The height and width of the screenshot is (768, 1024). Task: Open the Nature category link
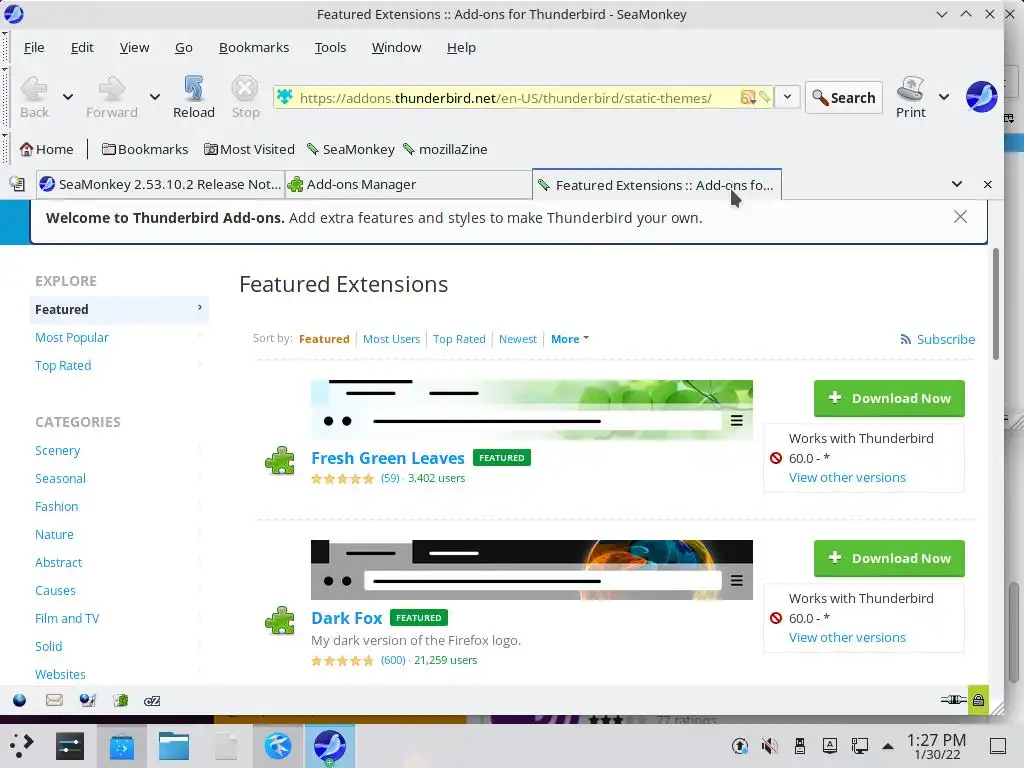click(x=54, y=535)
